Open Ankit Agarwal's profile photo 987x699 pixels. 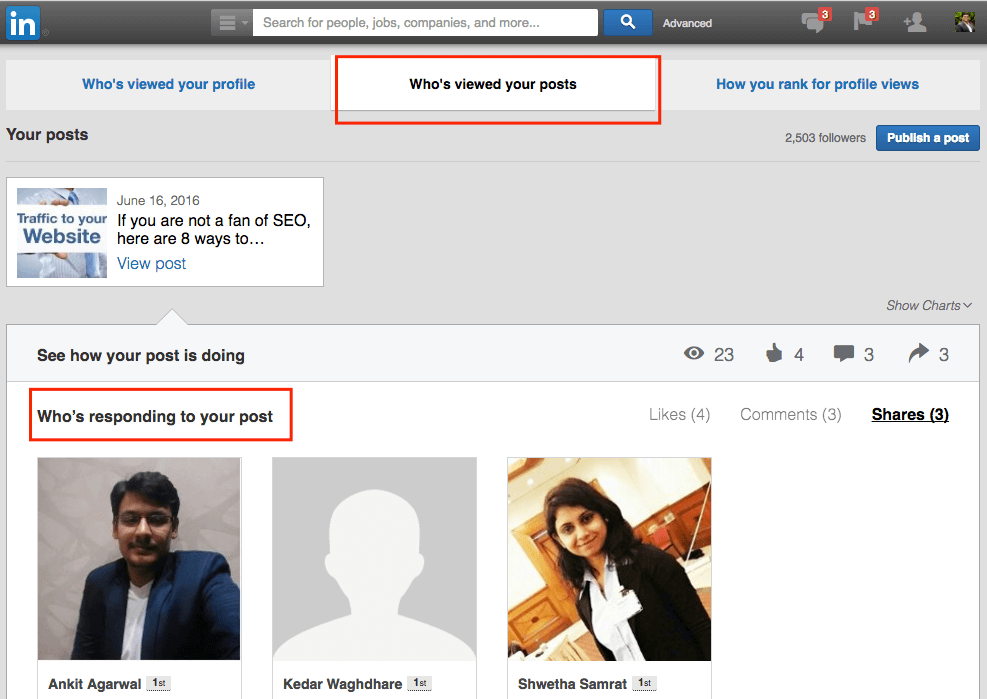point(139,559)
